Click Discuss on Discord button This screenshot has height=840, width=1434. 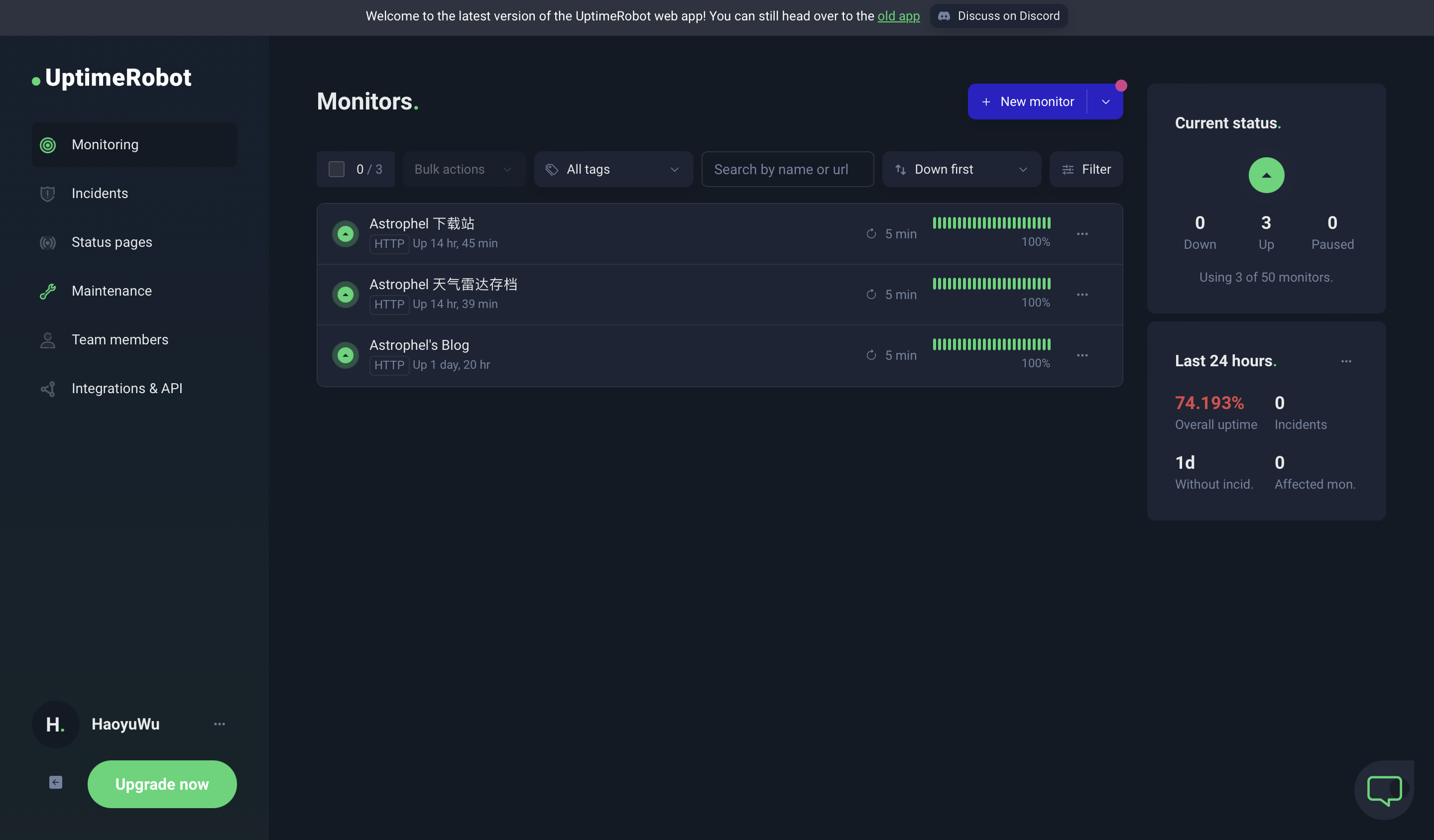(999, 16)
